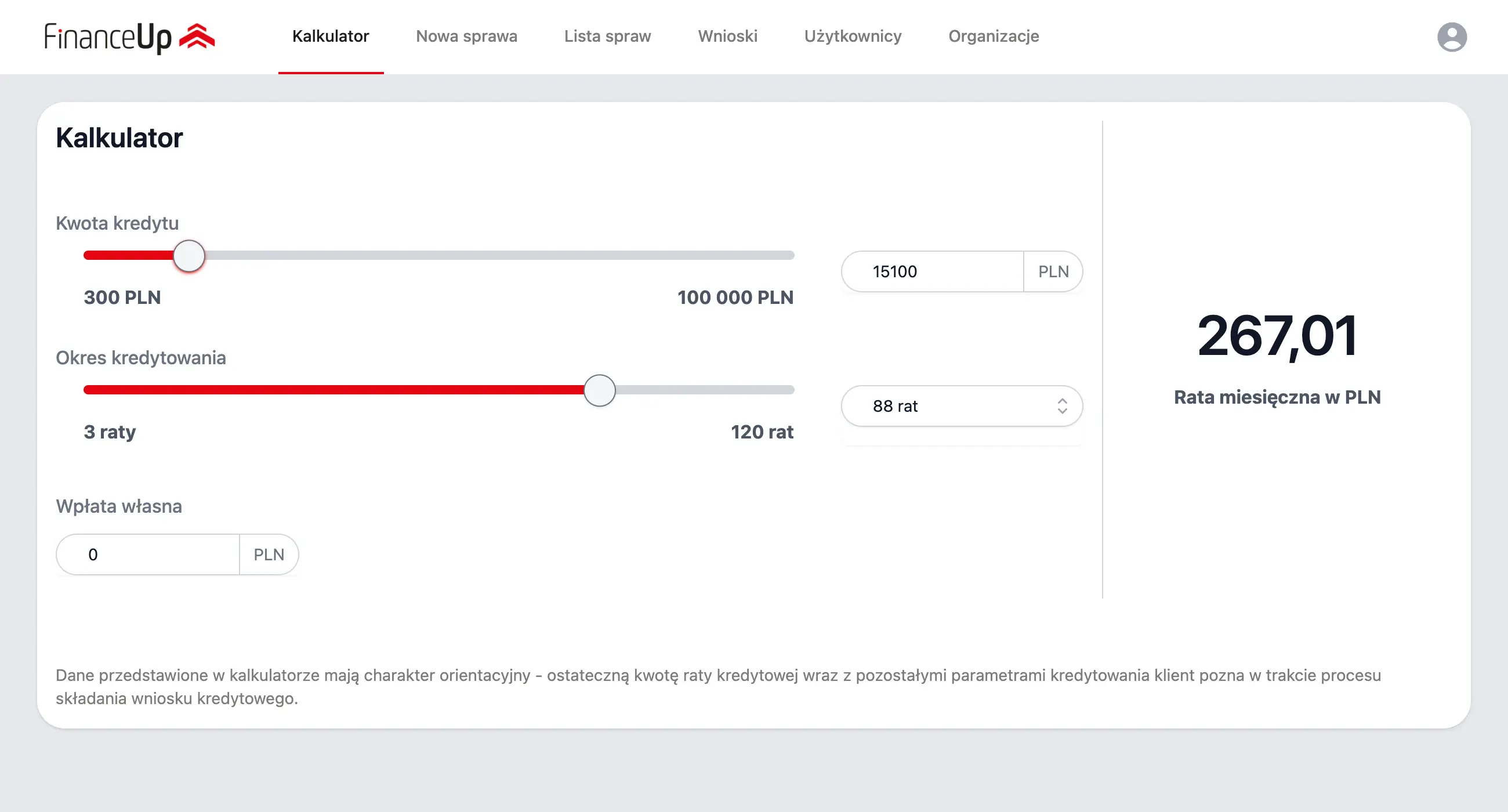
Task: Click the 120 rat maximum label
Action: point(762,432)
